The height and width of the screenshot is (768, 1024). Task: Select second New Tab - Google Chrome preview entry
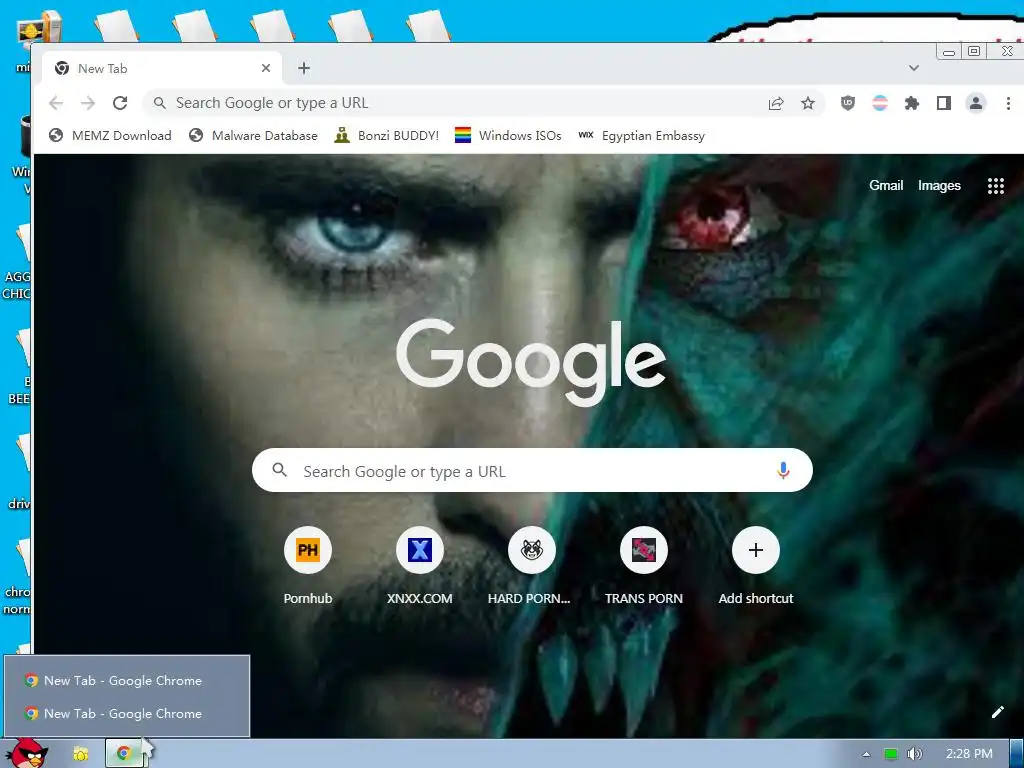coord(127,714)
